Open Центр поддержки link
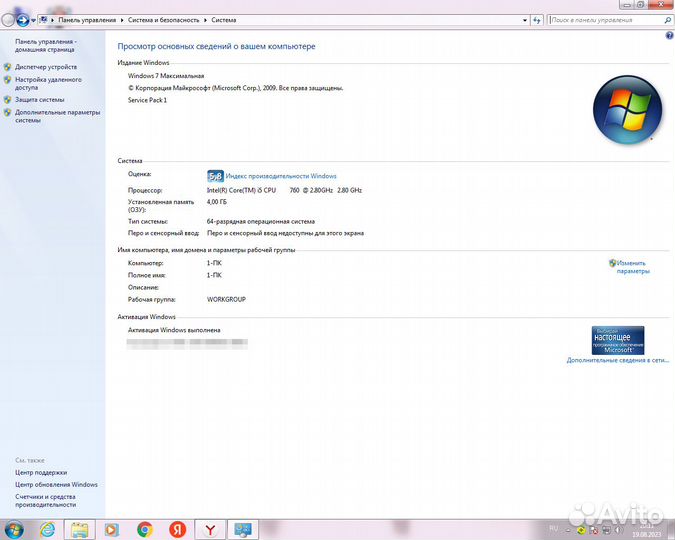Image resolution: width=675 pixels, height=540 pixels. point(41,473)
